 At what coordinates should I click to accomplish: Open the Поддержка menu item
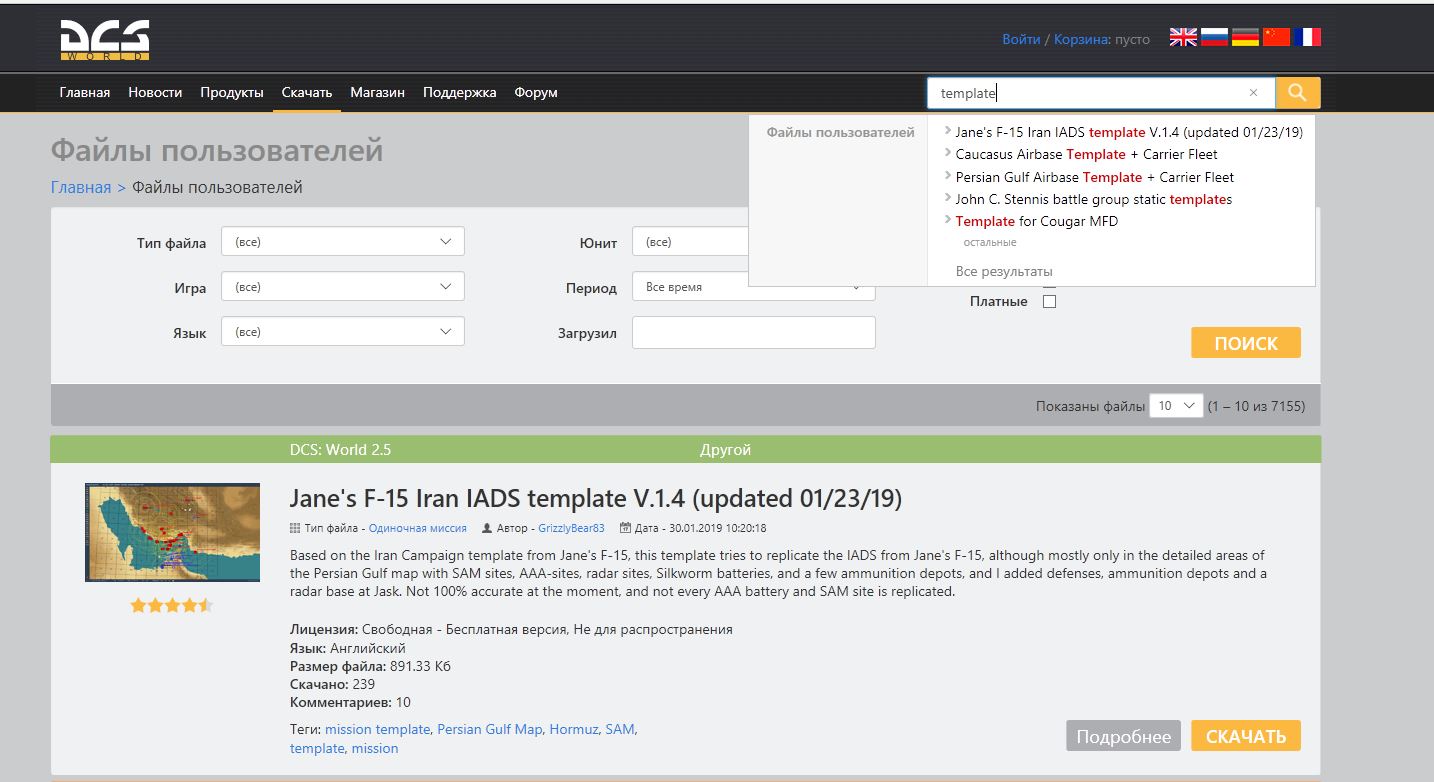[x=460, y=92]
